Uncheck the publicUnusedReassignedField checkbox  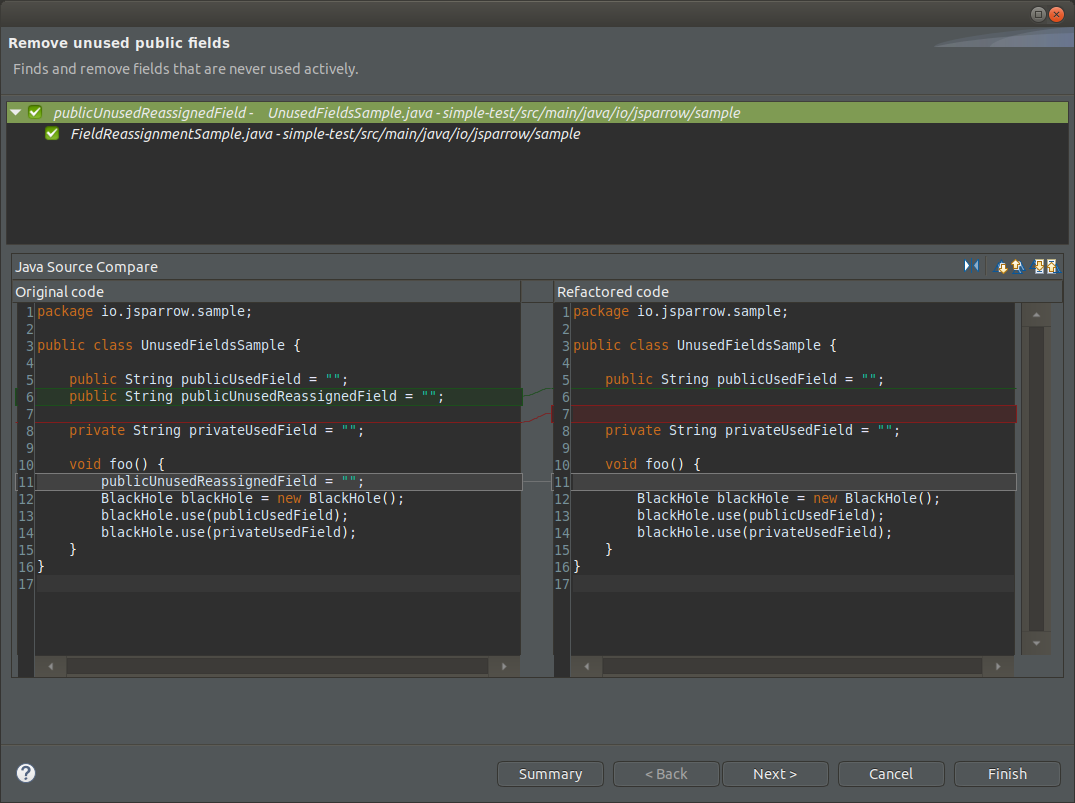35,113
